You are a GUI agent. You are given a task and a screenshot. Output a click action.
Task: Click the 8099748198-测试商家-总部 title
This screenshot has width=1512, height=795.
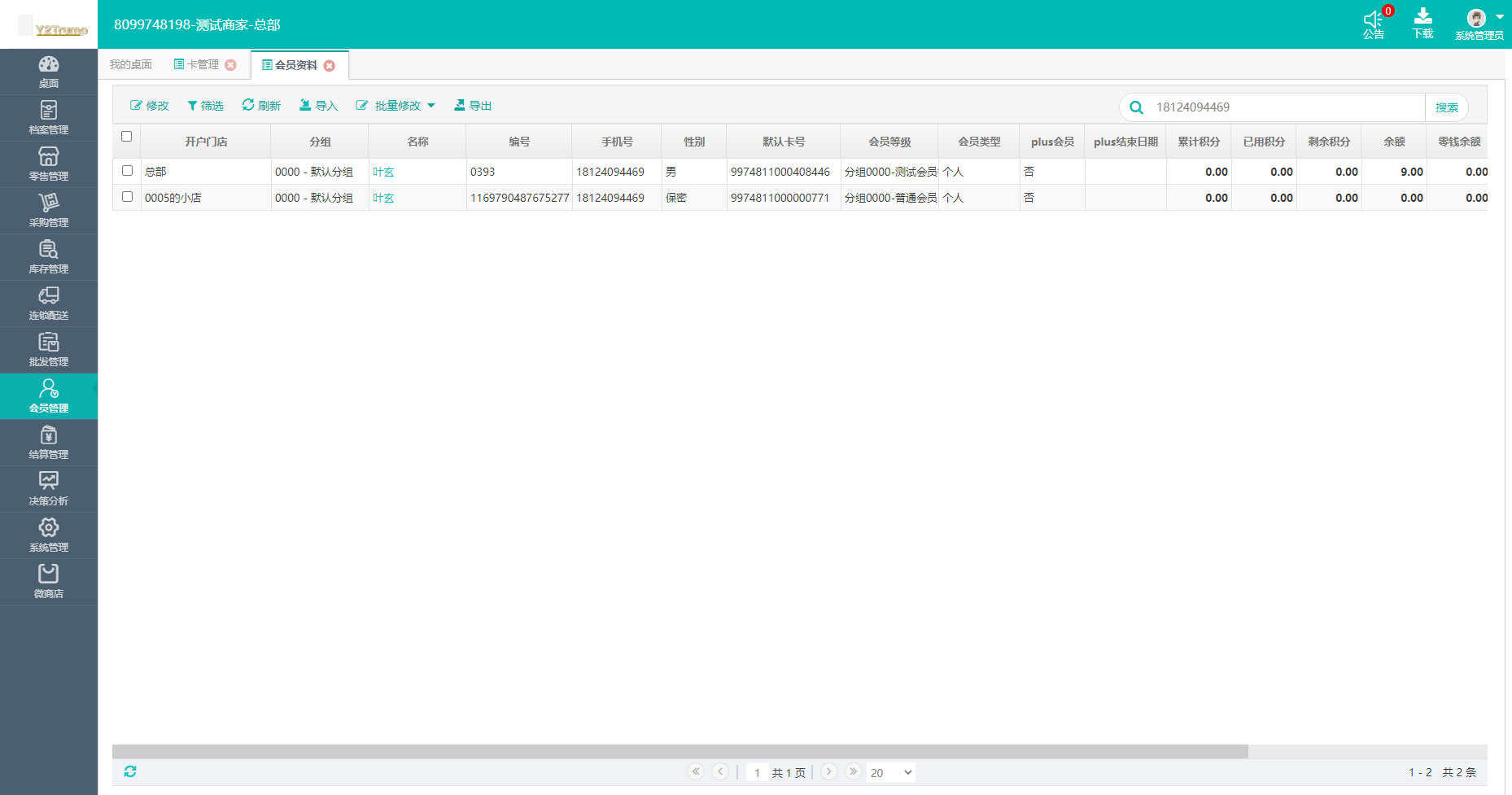197,25
